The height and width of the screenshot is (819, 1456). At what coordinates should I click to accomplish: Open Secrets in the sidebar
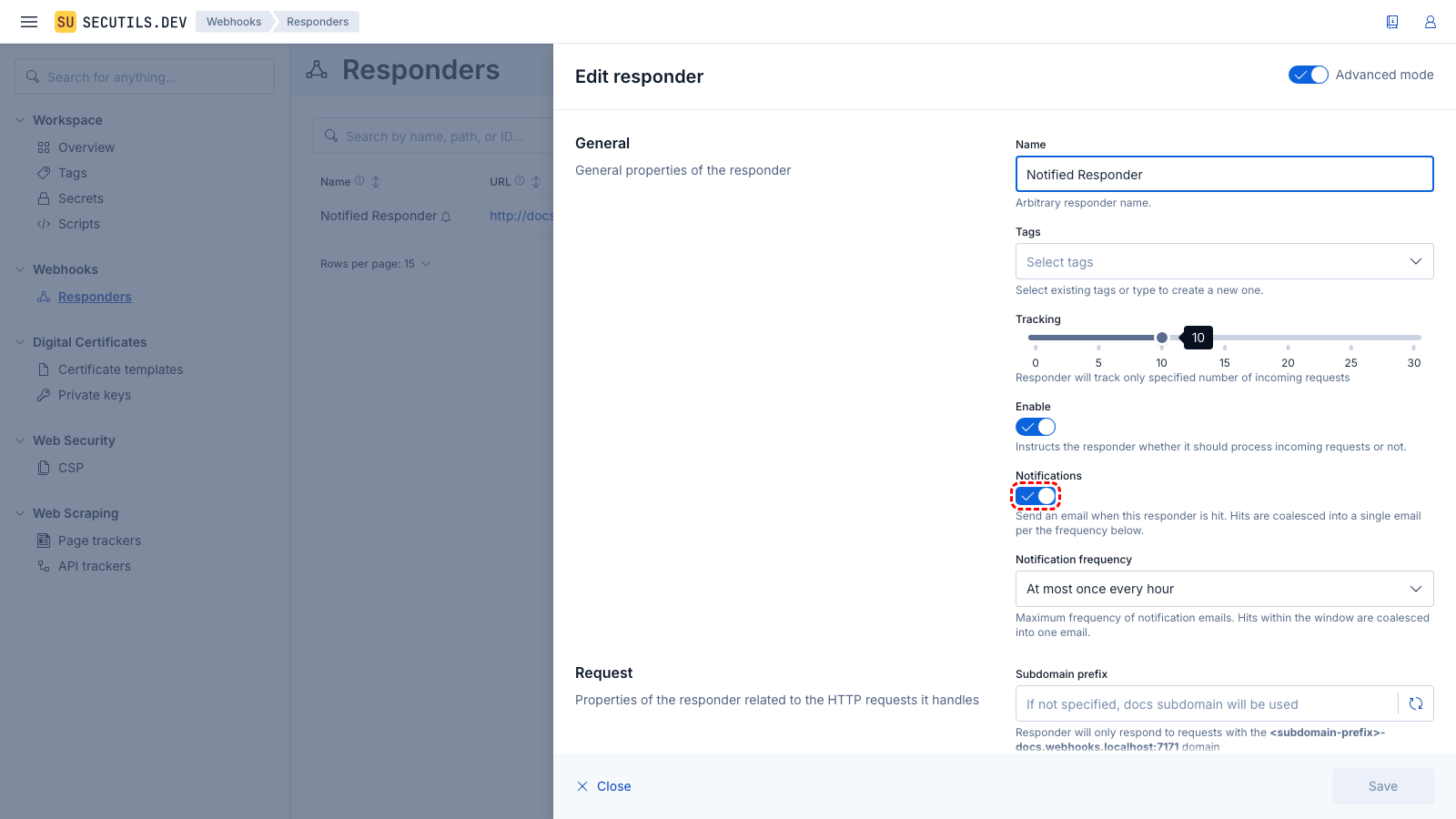(x=81, y=198)
